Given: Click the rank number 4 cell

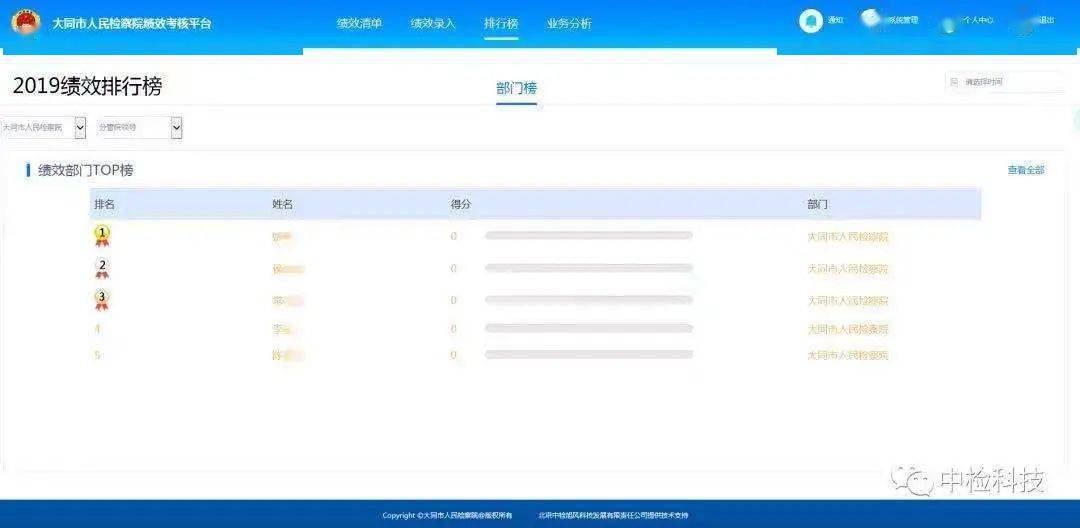Looking at the screenshot, I should point(98,328).
